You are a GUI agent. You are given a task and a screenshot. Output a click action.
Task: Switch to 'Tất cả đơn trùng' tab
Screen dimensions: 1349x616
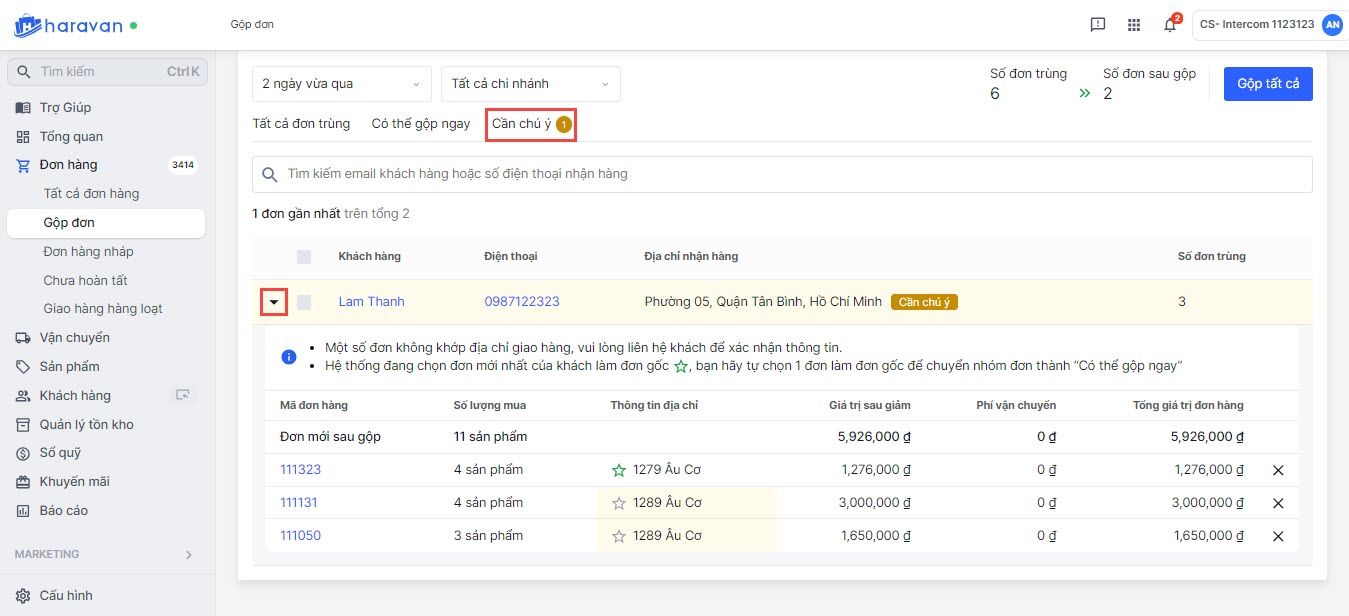click(x=301, y=124)
